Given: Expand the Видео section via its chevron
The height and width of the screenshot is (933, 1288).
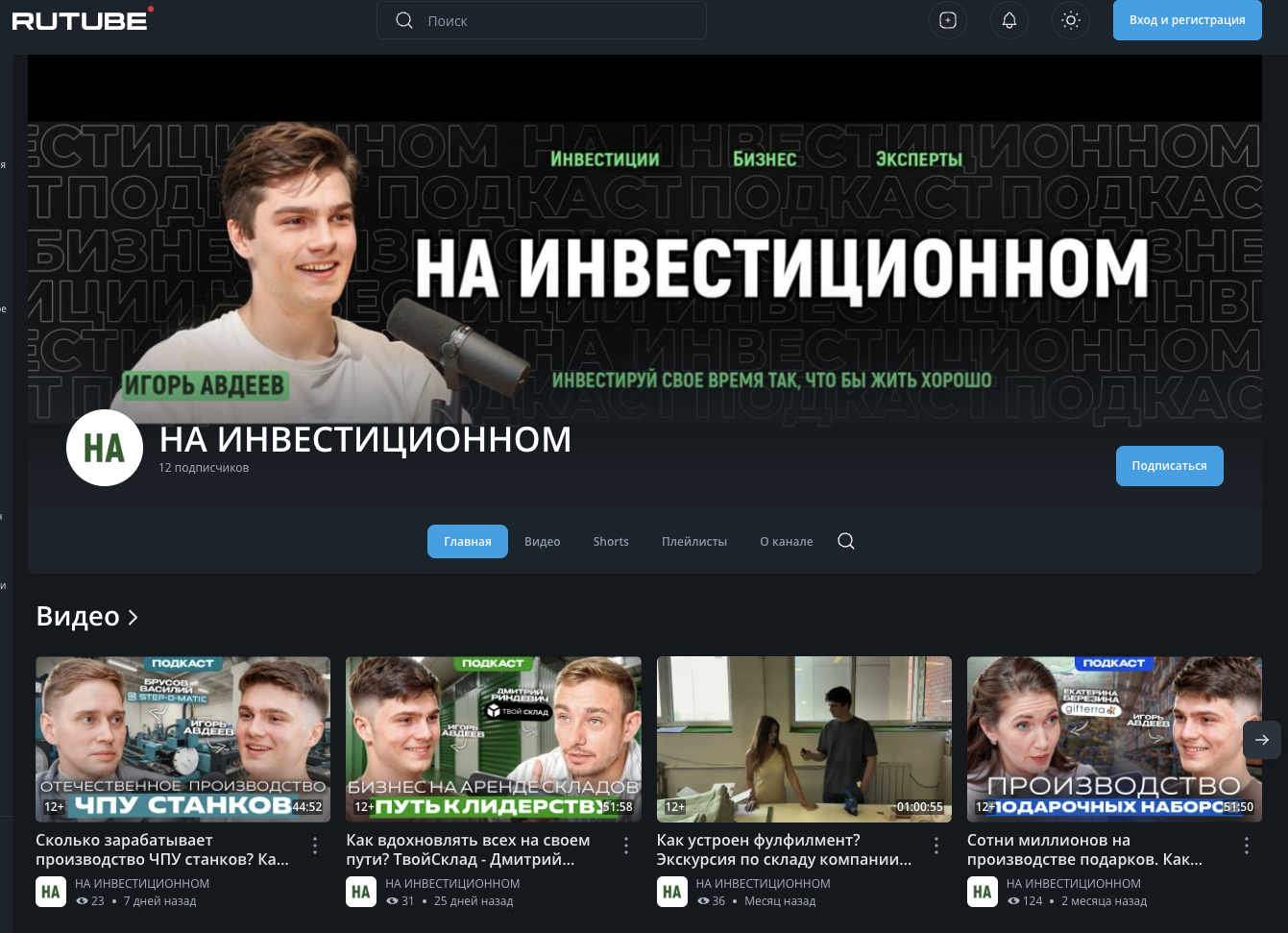Looking at the screenshot, I should pyautogui.click(x=133, y=617).
